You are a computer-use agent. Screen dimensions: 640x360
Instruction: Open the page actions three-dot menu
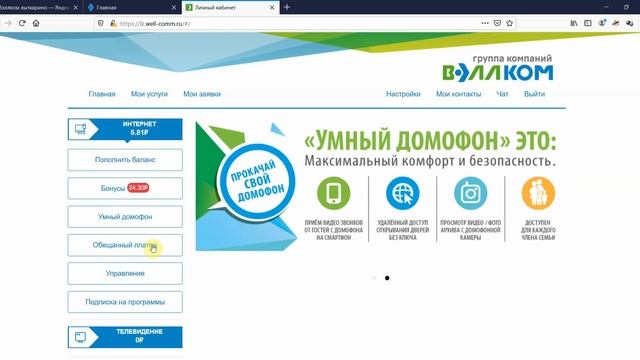pos(484,23)
